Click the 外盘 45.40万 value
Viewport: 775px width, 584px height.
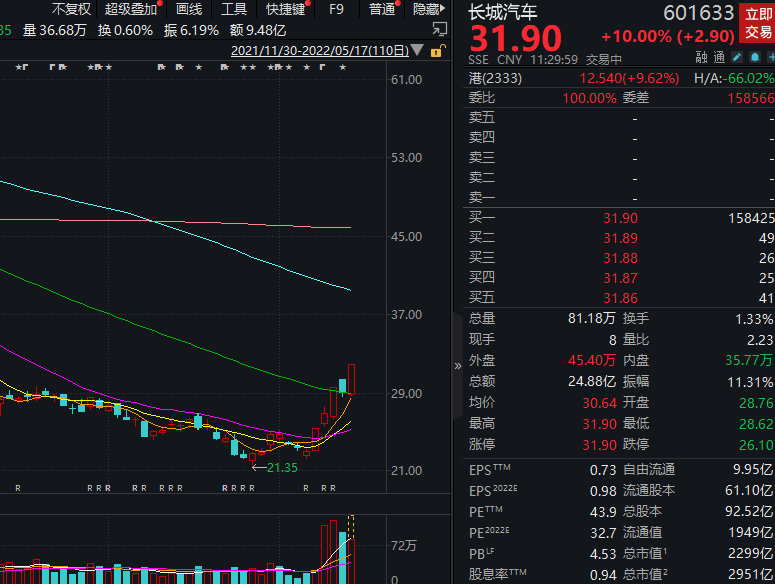point(591,360)
